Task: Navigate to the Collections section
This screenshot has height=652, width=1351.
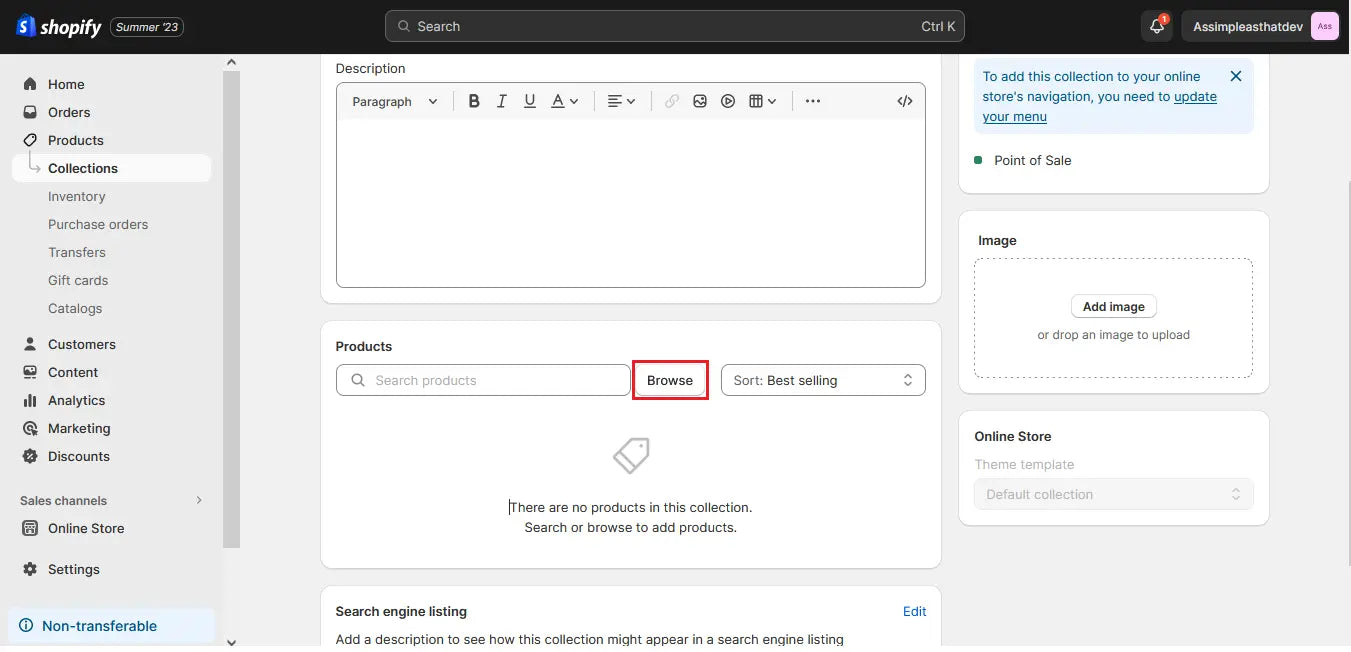Action: pyautogui.click(x=83, y=168)
